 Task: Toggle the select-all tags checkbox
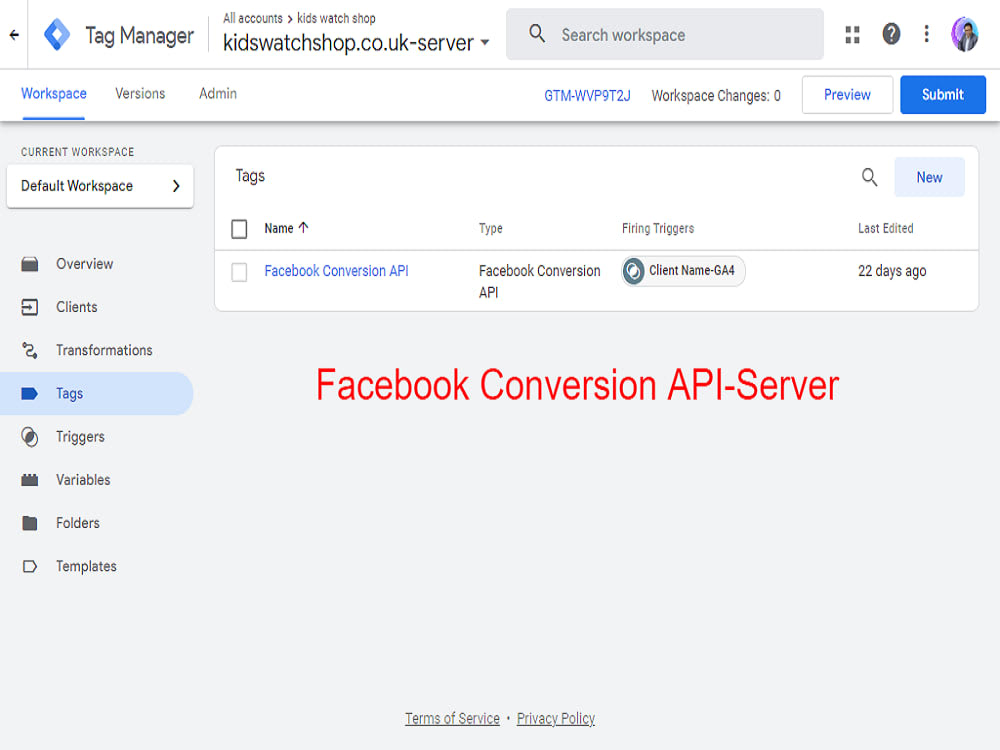tap(239, 229)
